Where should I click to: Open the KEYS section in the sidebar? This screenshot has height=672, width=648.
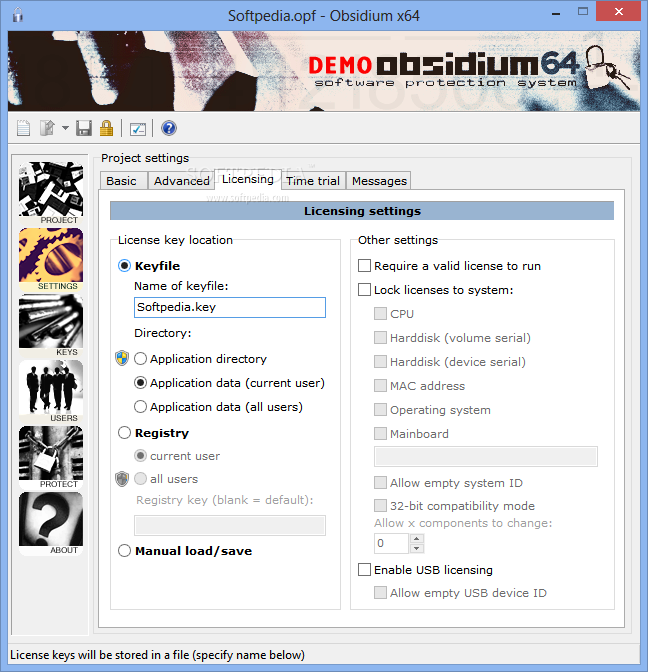tap(51, 325)
